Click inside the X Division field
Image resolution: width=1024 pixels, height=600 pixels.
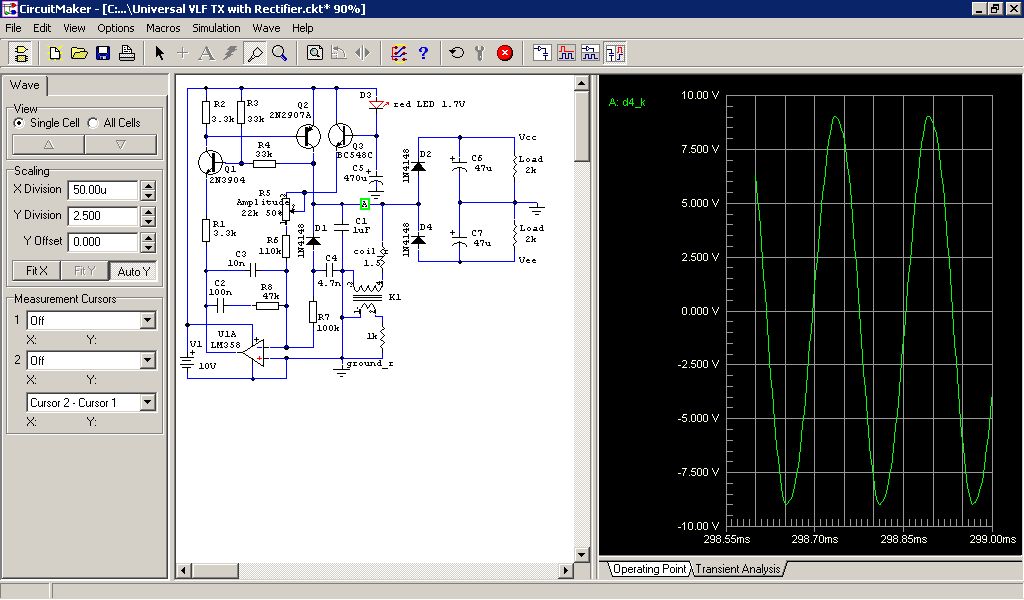102,190
